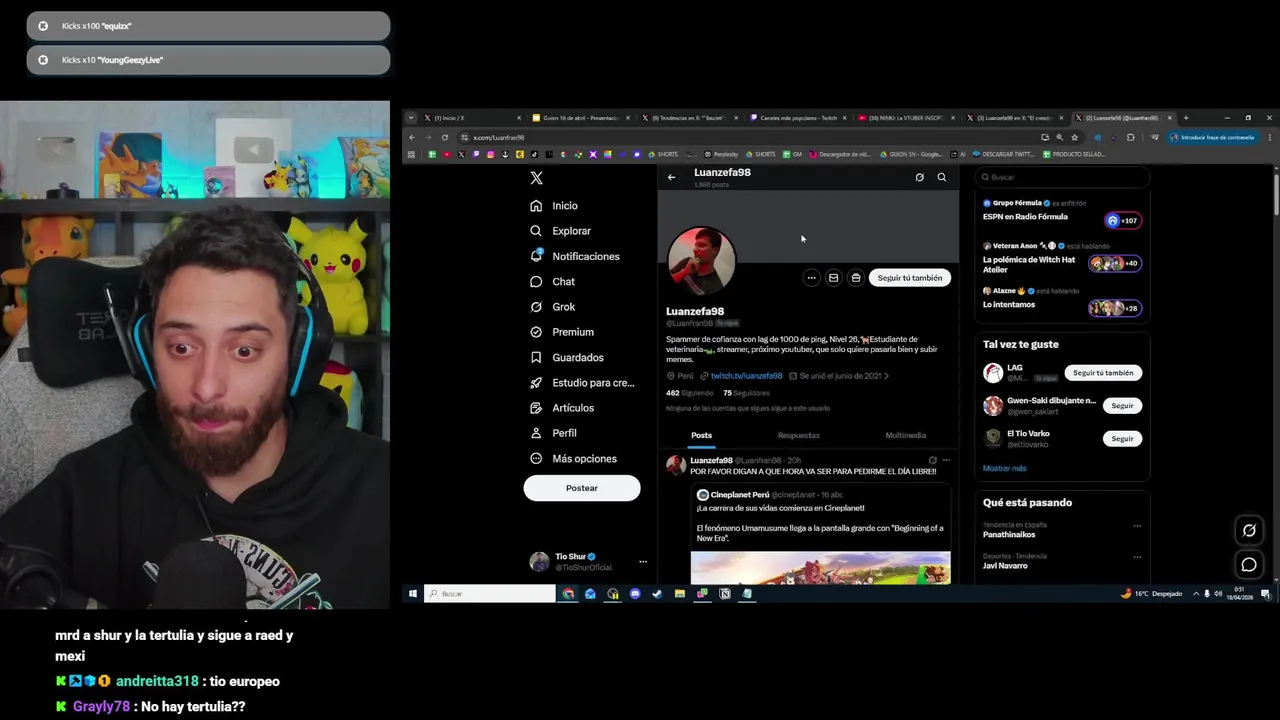Open profile more-options three dots button

pyautogui.click(x=811, y=278)
